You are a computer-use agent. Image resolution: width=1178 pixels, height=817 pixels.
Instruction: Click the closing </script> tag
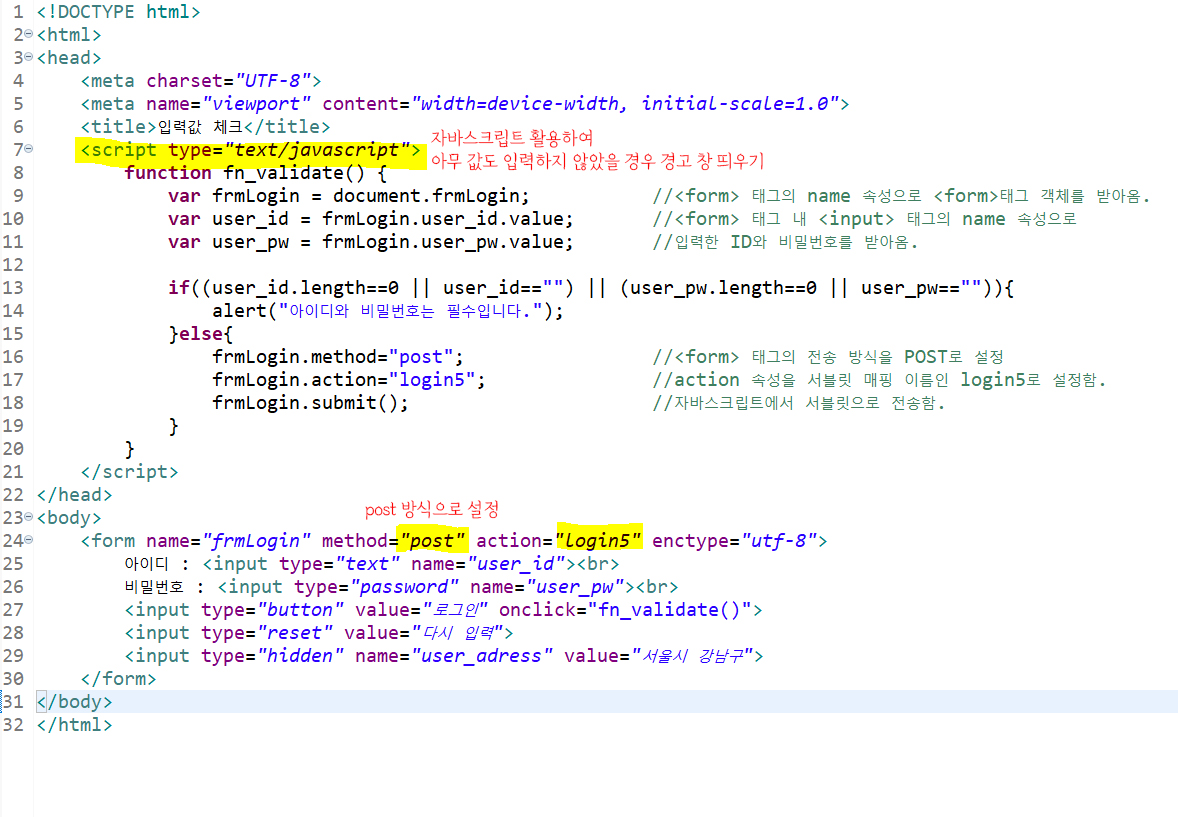click(x=129, y=472)
